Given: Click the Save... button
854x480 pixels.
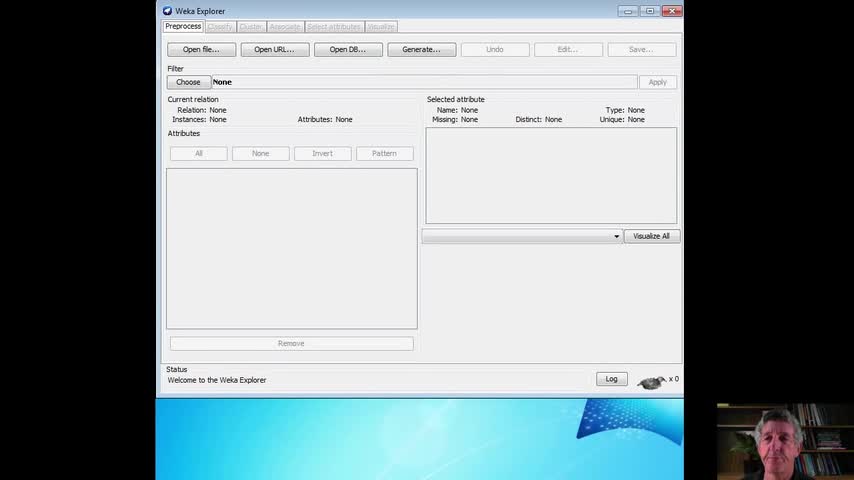Looking at the screenshot, I should tap(642, 50).
